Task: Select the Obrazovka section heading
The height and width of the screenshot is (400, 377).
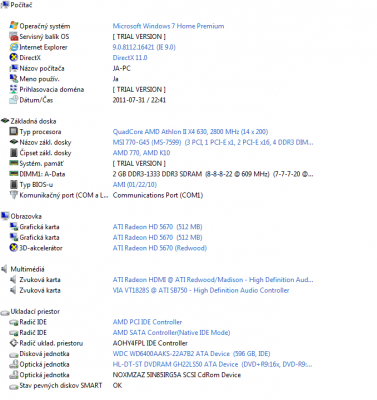Action: (x=26, y=216)
